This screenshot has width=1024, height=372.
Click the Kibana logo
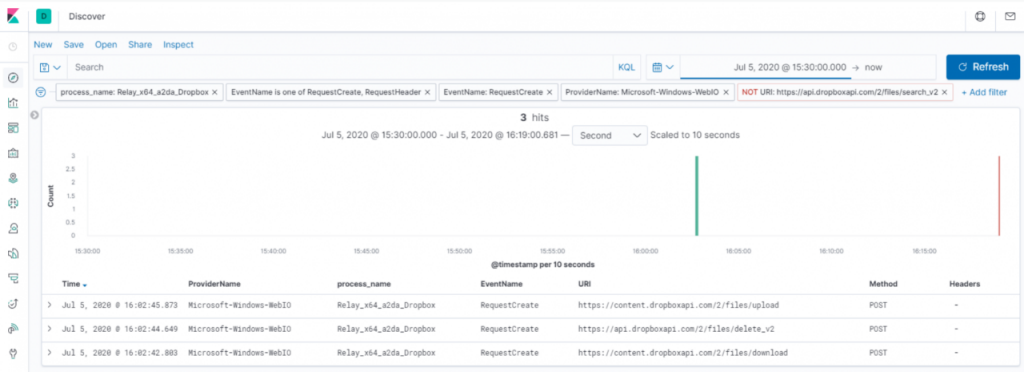[x=13, y=15]
